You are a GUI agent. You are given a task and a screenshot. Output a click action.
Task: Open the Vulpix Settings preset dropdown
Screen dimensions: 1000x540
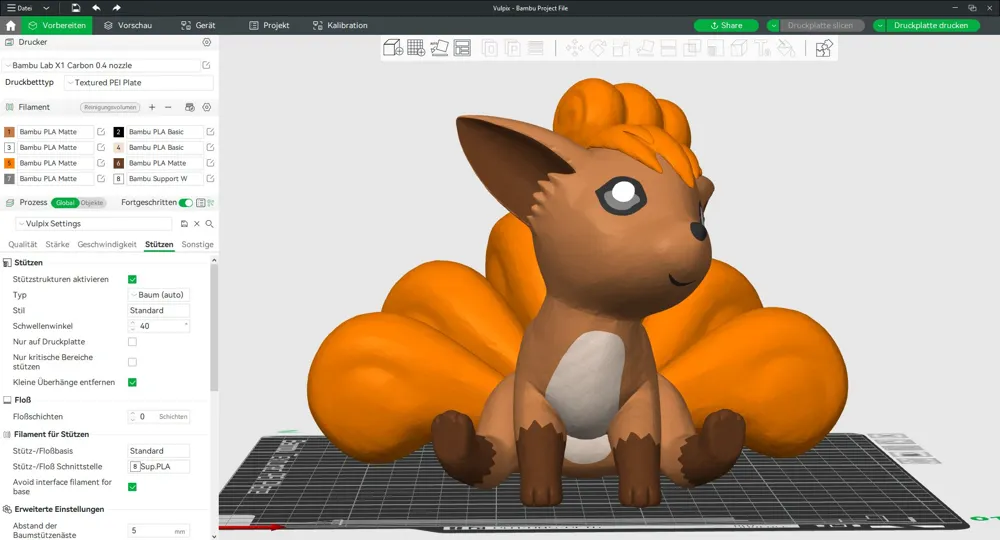pos(94,224)
